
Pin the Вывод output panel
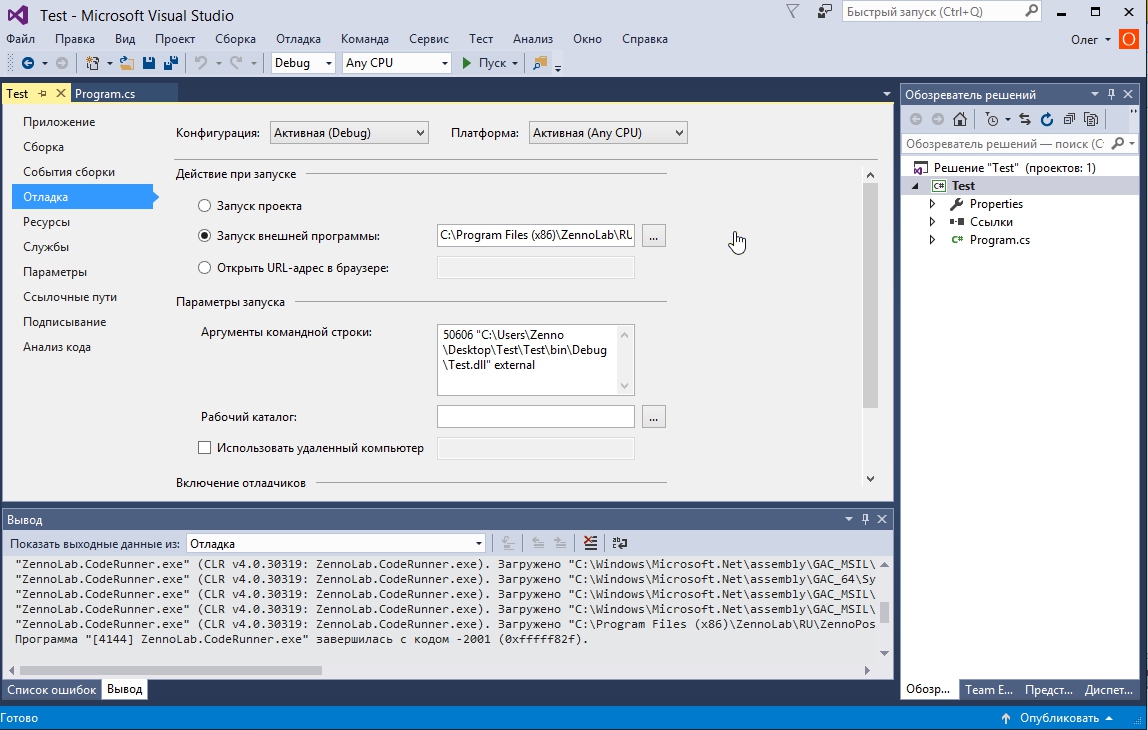(865, 519)
